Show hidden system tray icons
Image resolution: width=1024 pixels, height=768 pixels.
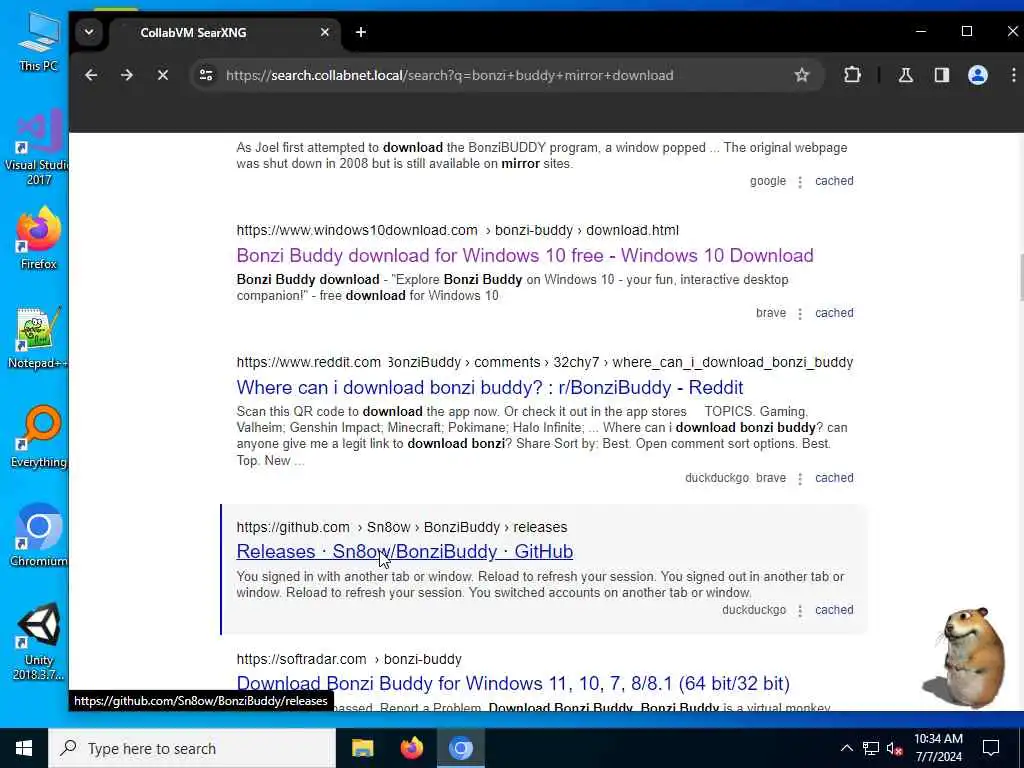tap(846, 748)
